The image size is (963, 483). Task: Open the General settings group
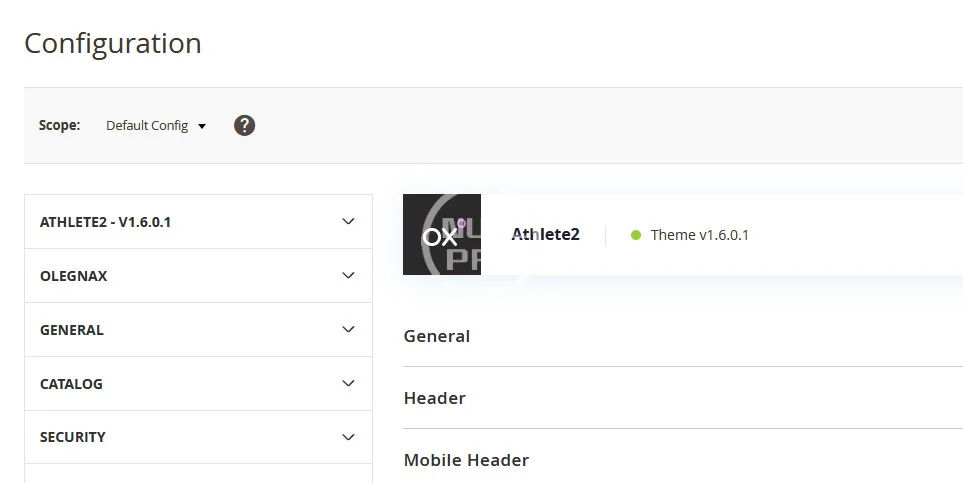[437, 336]
